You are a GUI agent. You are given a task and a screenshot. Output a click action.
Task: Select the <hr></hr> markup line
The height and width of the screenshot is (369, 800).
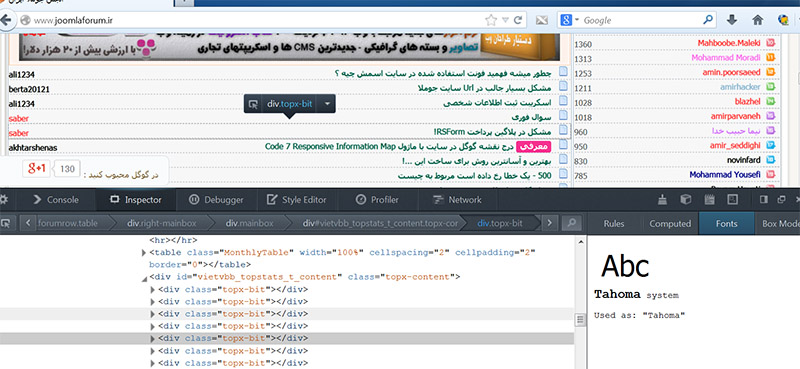pyautogui.click(x=173, y=240)
